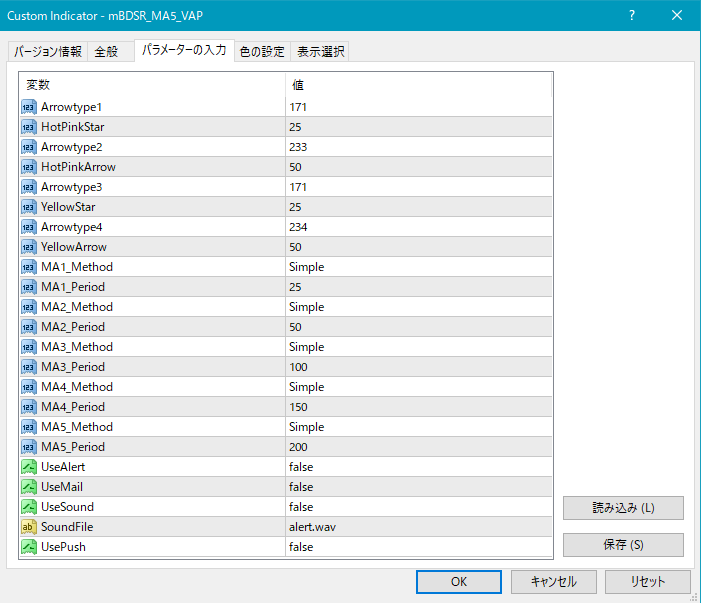The width and height of the screenshot is (701, 603).
Task: Select the MA2_Method value Simple
Action: (x=307, y=307)
